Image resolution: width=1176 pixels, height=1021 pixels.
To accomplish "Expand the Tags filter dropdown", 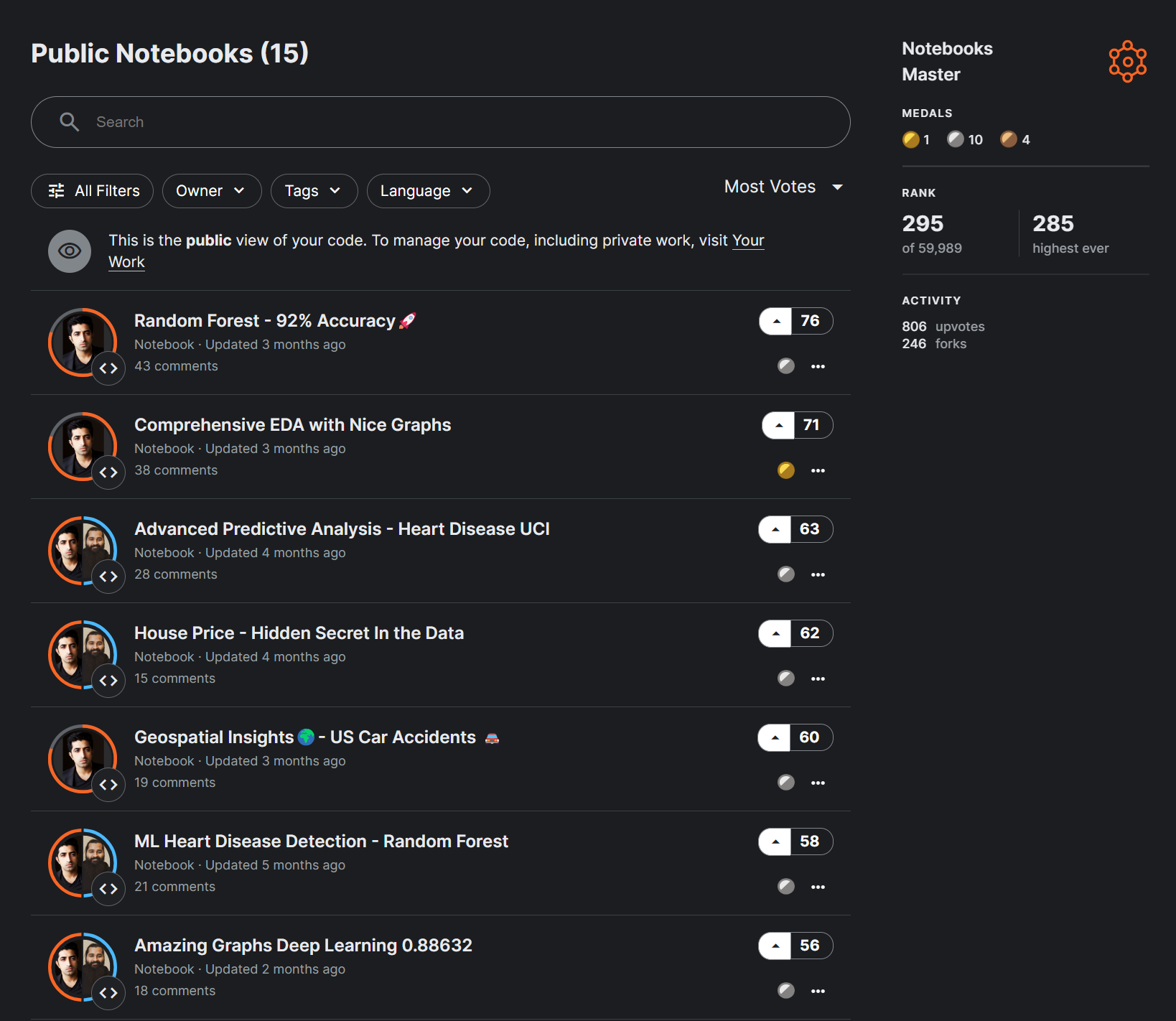I will click(314, 191).
